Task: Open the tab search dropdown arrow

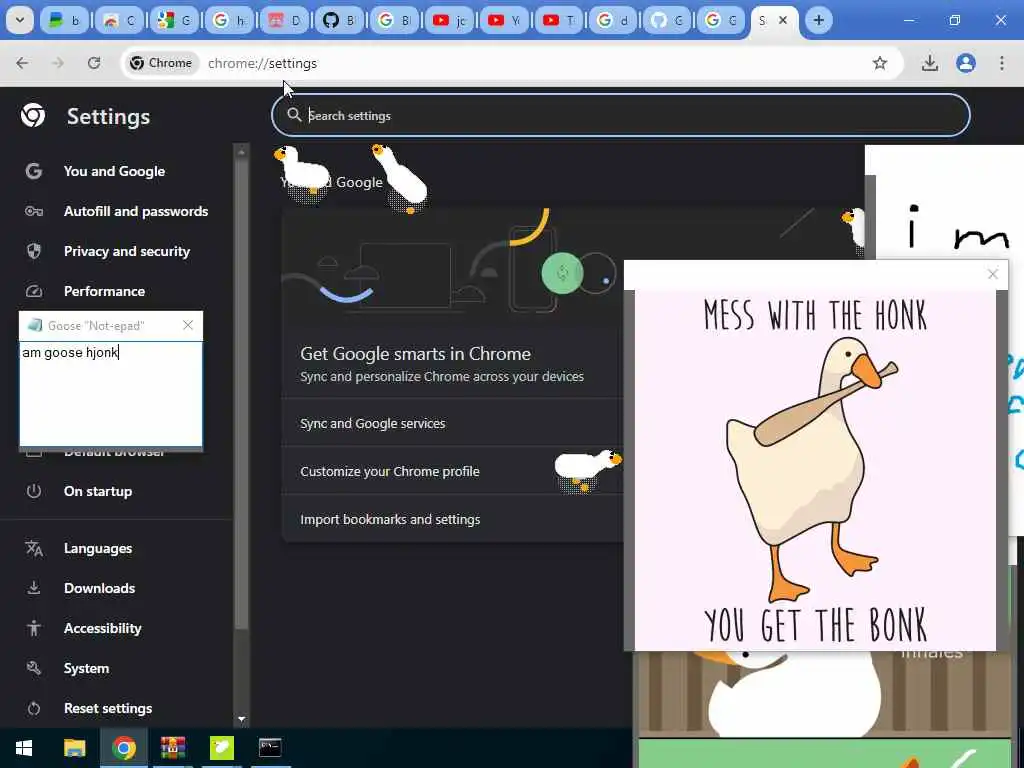Action: (x=20, y=20)
